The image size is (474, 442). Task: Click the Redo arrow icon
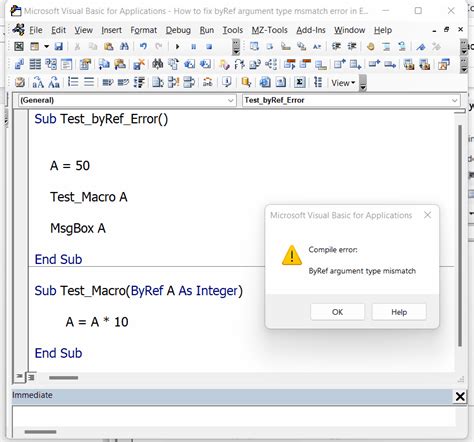159,46
